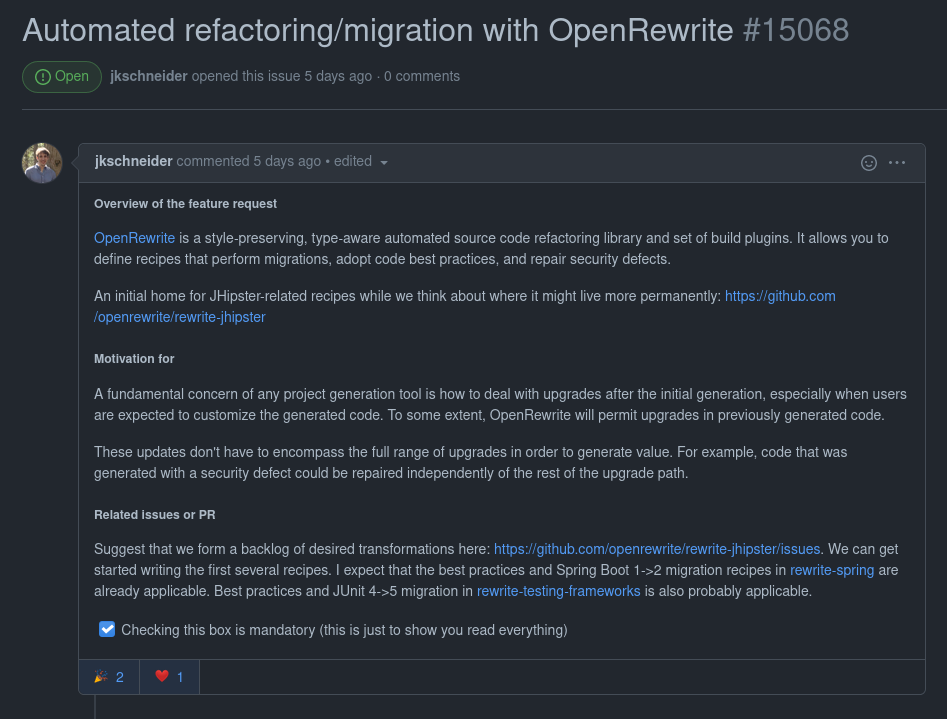Click jkschneider author name in comment header
The image size is (947, 719).
pos(133,161)
